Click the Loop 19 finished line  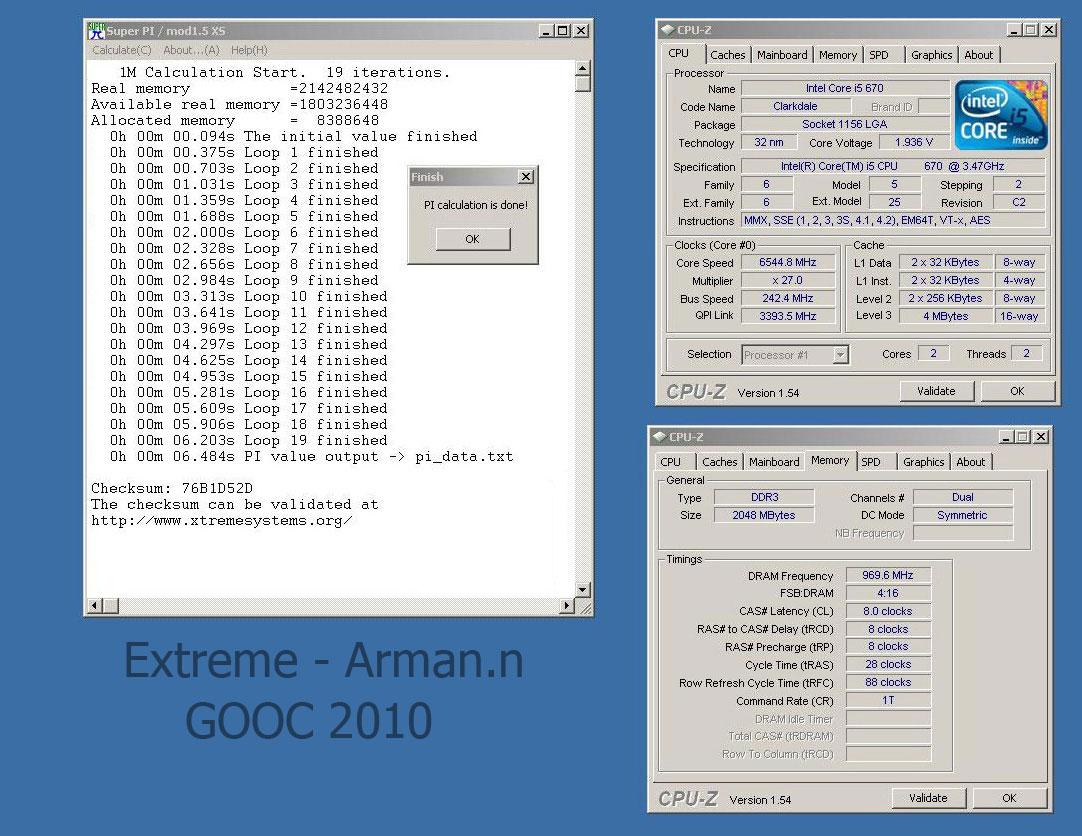(x=248, y=440)
